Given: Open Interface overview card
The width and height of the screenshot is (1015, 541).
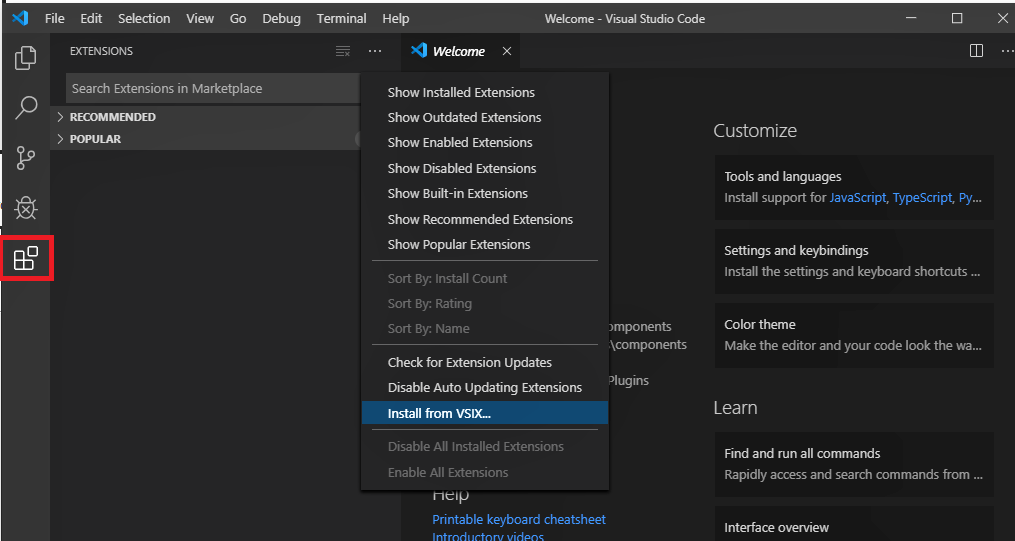Looking at the screenshot, I should [x=854, y=524].
